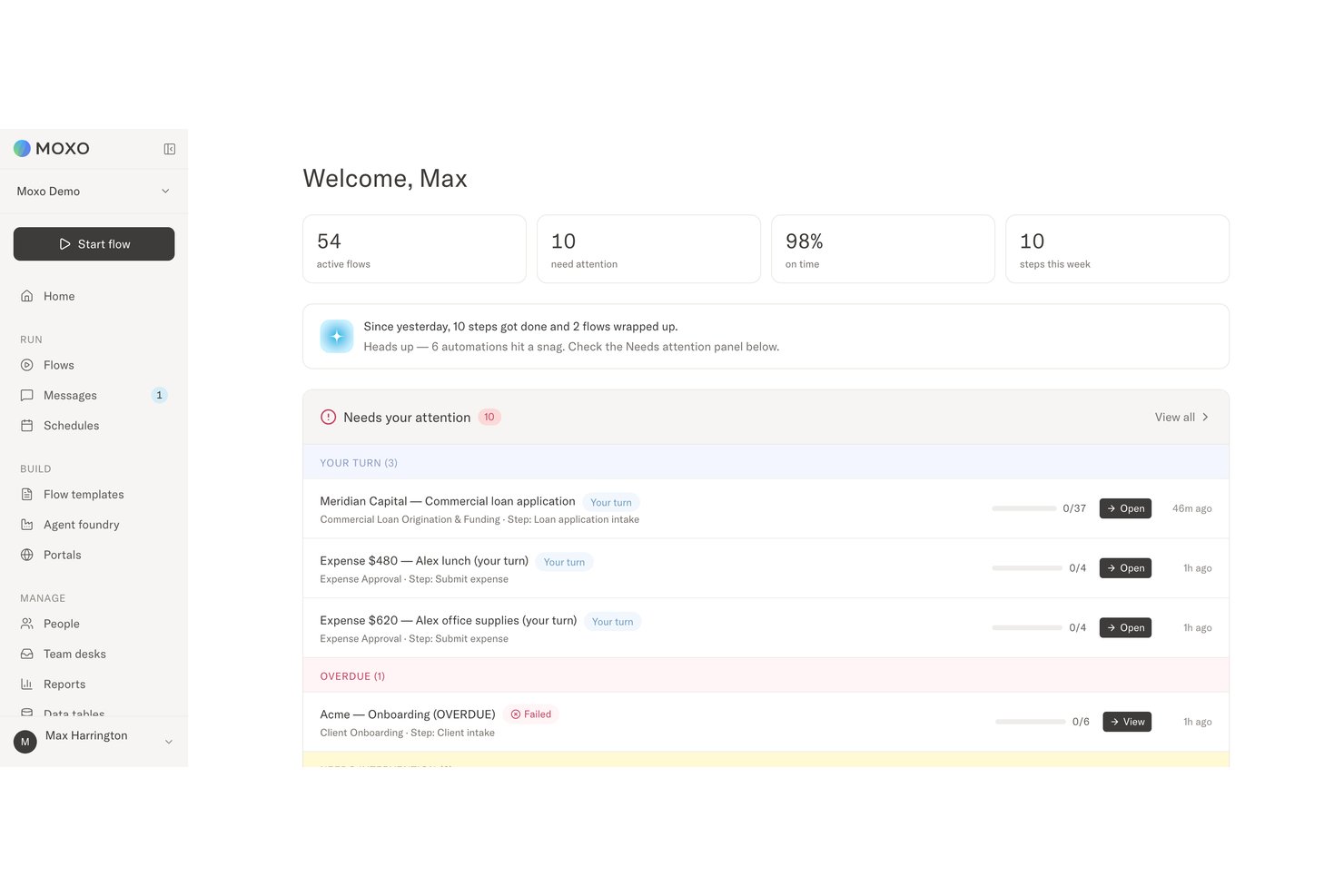
Task: Click the Team desks inbox icon
Action: [27, 654]
